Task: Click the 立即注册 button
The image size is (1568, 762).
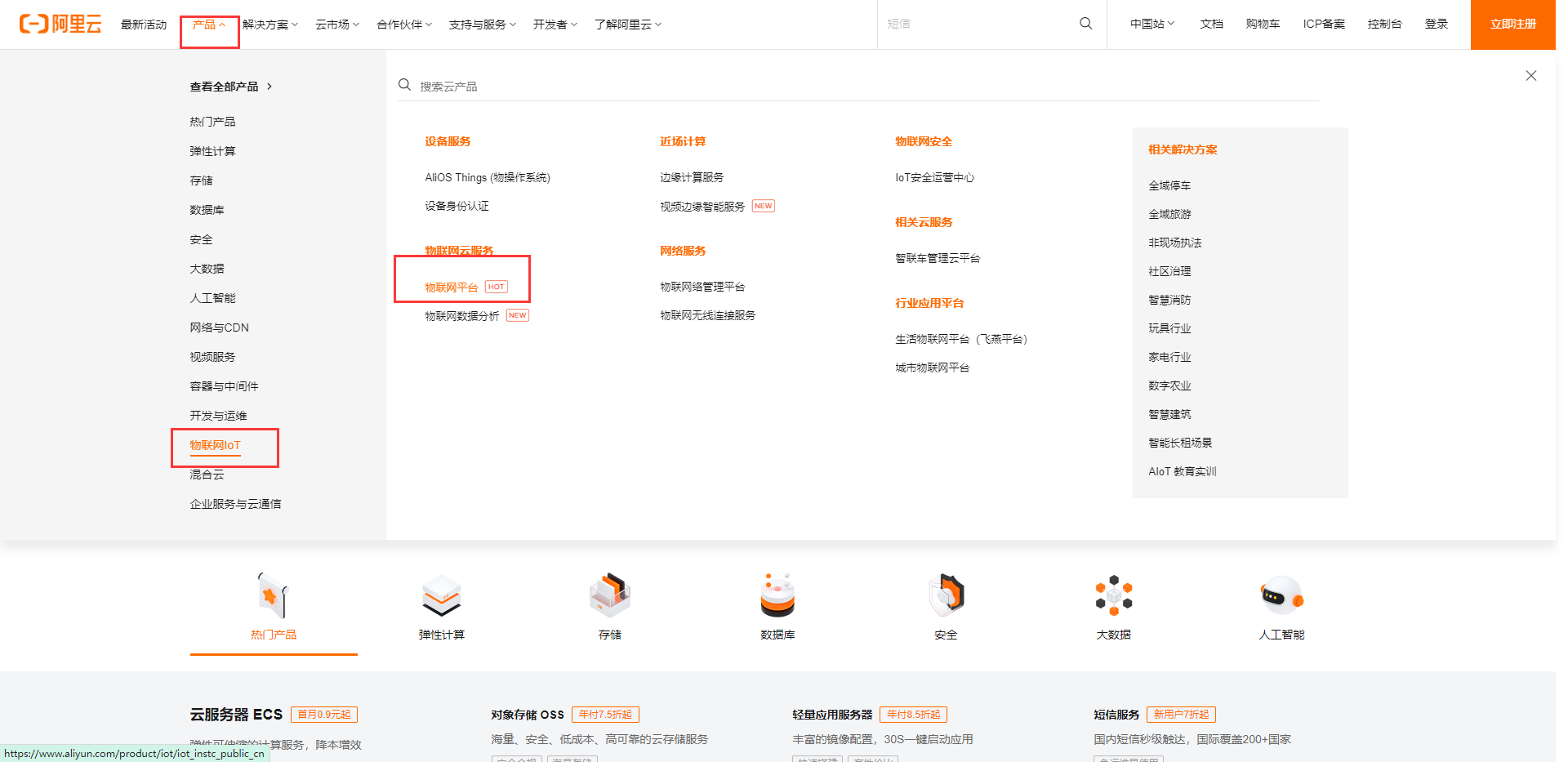Action: (1512, 25)
